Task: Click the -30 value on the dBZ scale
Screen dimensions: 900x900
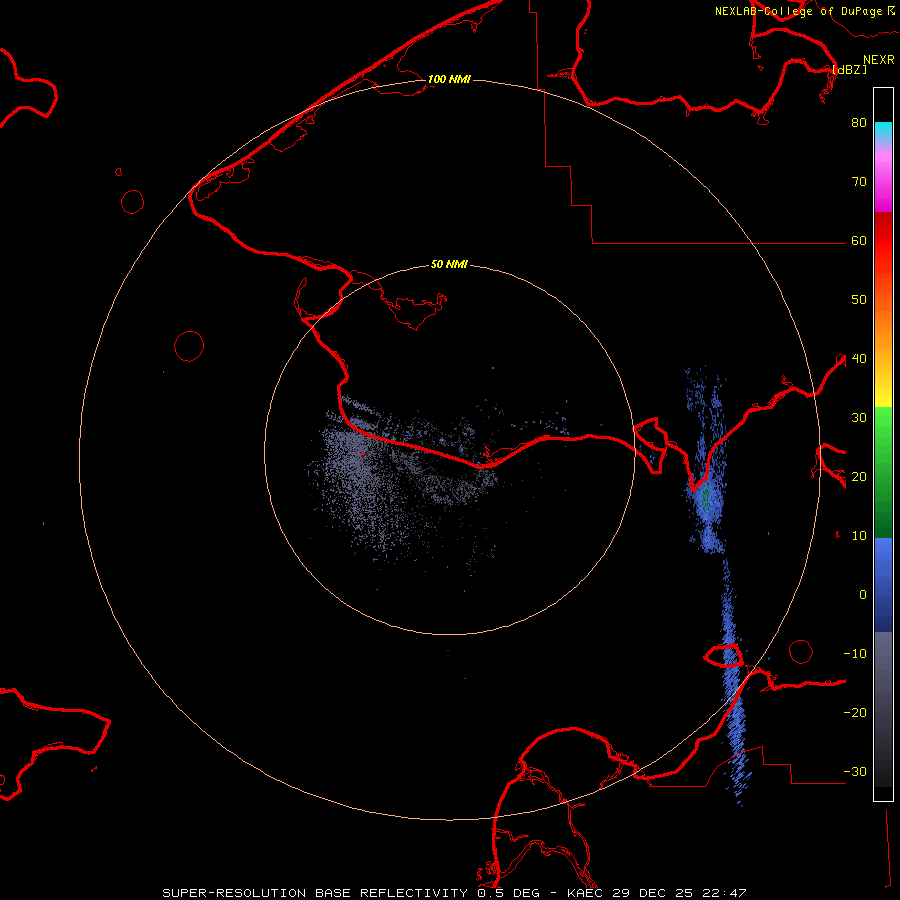Action: 855,772
